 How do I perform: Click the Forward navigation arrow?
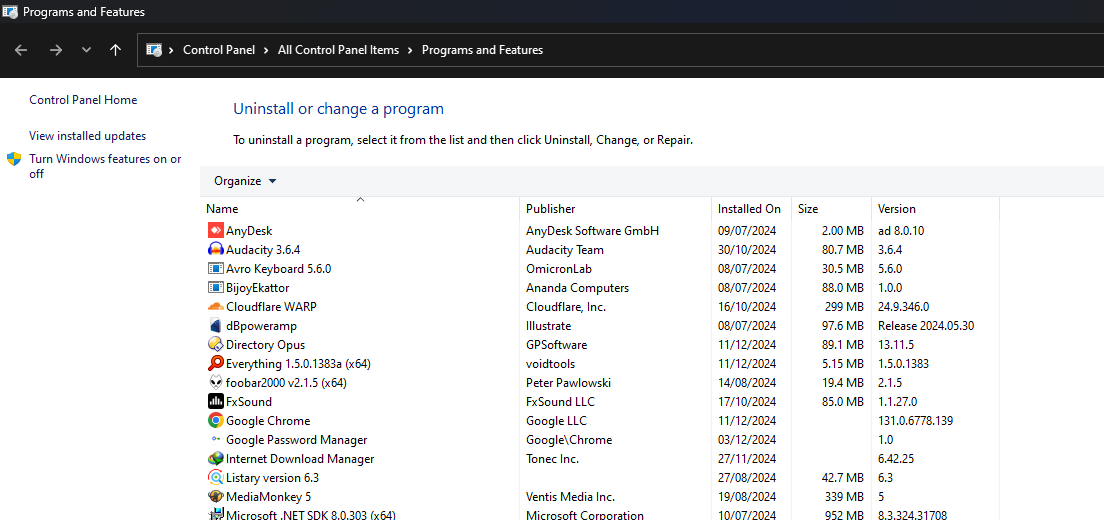pos(56,50)
